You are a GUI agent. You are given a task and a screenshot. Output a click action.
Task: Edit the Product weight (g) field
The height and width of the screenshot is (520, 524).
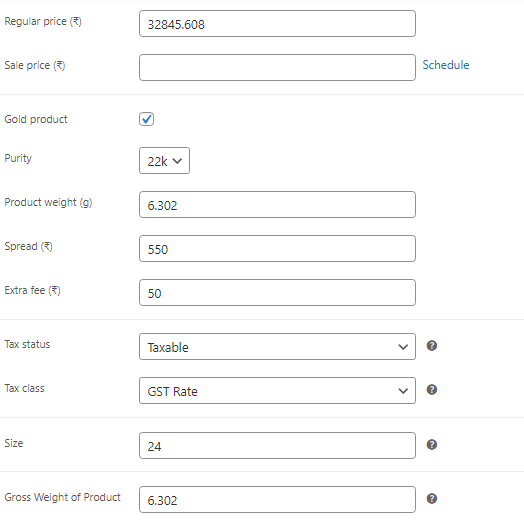(277, 205)
